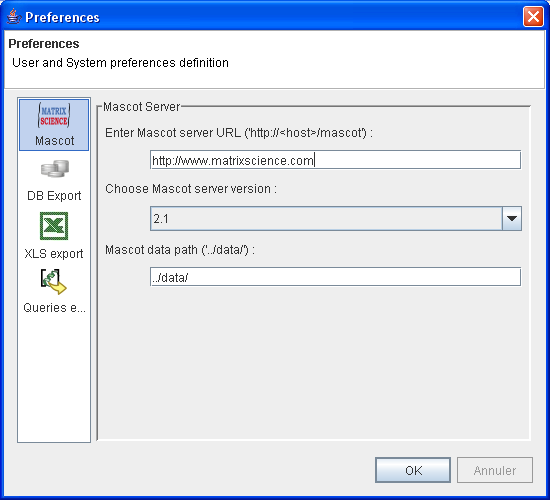This screenshot has width=550, height=500.
Task: Open the version combo box showing 2.1
Action: click(x=336, y=219)
